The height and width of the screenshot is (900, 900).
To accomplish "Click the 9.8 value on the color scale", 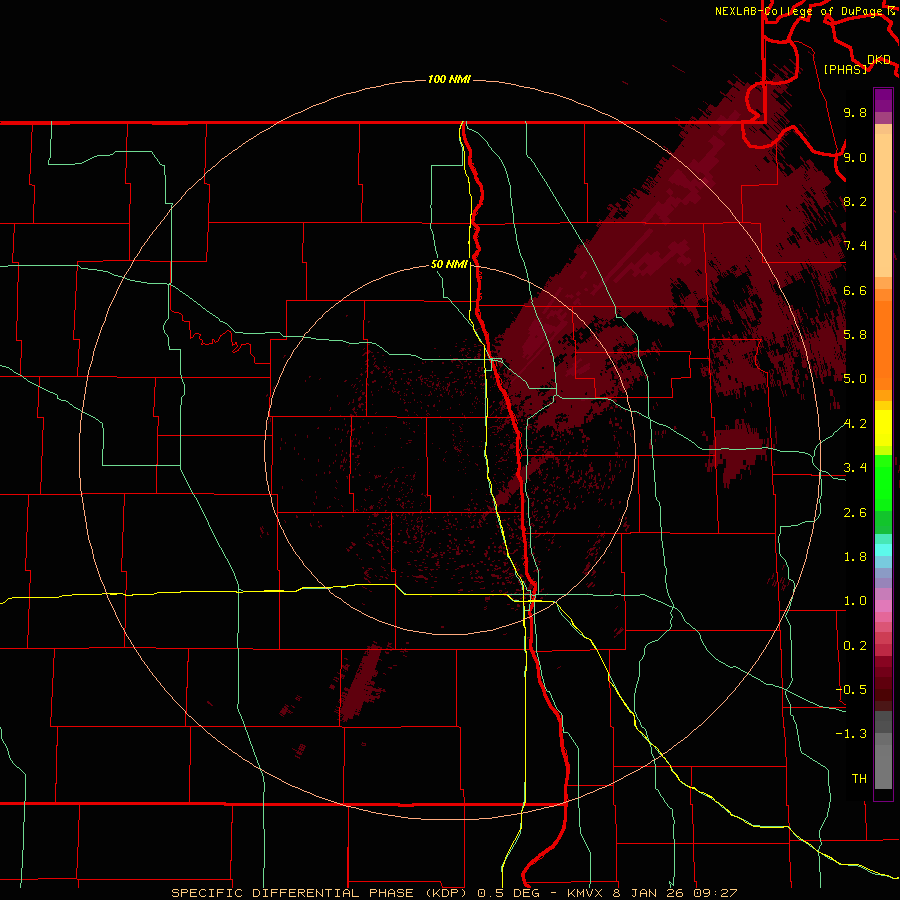I will point(855,113).
